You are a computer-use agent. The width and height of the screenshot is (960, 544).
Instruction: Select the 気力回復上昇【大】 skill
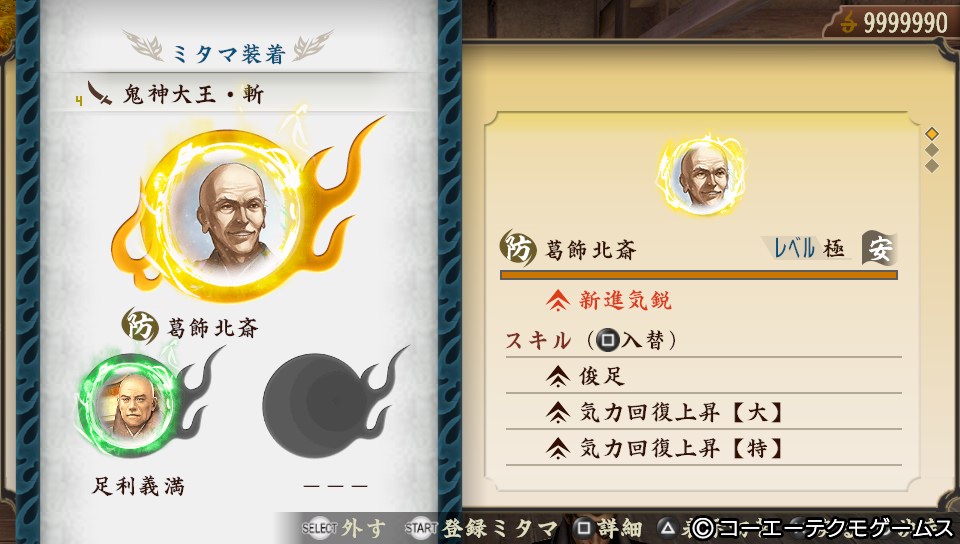pyautogui.click(x=703, y=412)
